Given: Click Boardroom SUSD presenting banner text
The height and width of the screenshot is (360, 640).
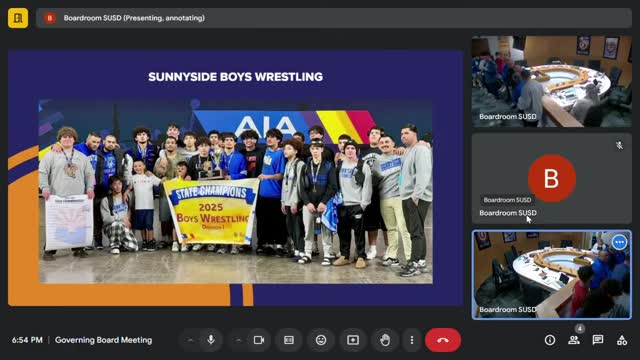Looking at the screenshot, I should (x=134, y=18).
